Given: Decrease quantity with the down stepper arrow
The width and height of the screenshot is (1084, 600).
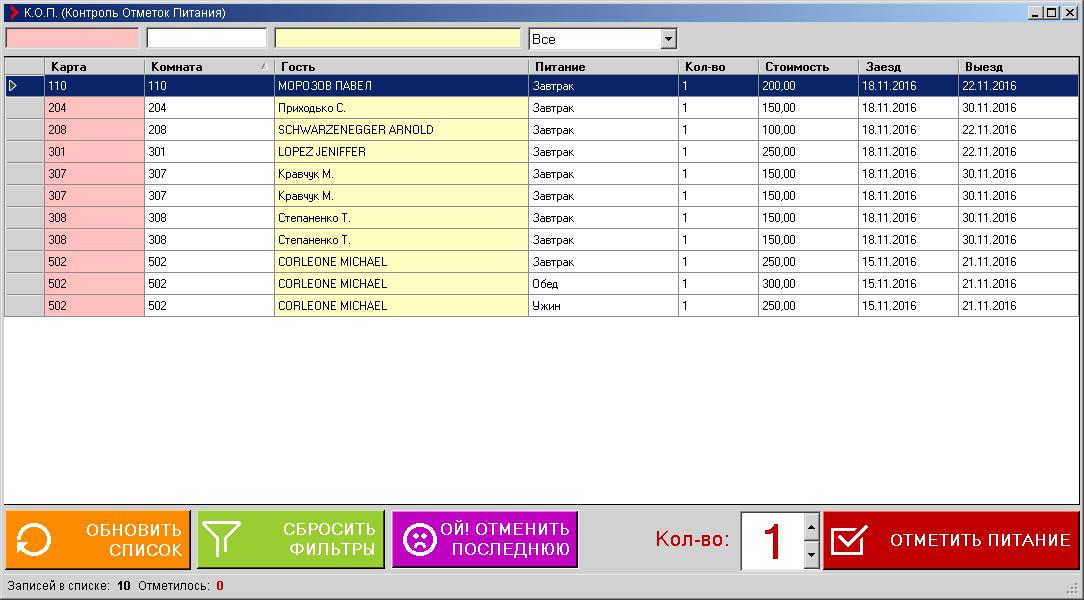Looking at the screenshot, I should 812,554.
